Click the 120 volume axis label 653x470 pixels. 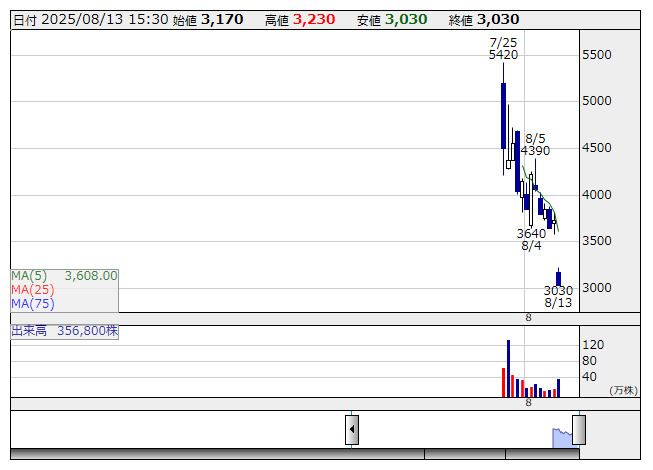coord(593,345)
